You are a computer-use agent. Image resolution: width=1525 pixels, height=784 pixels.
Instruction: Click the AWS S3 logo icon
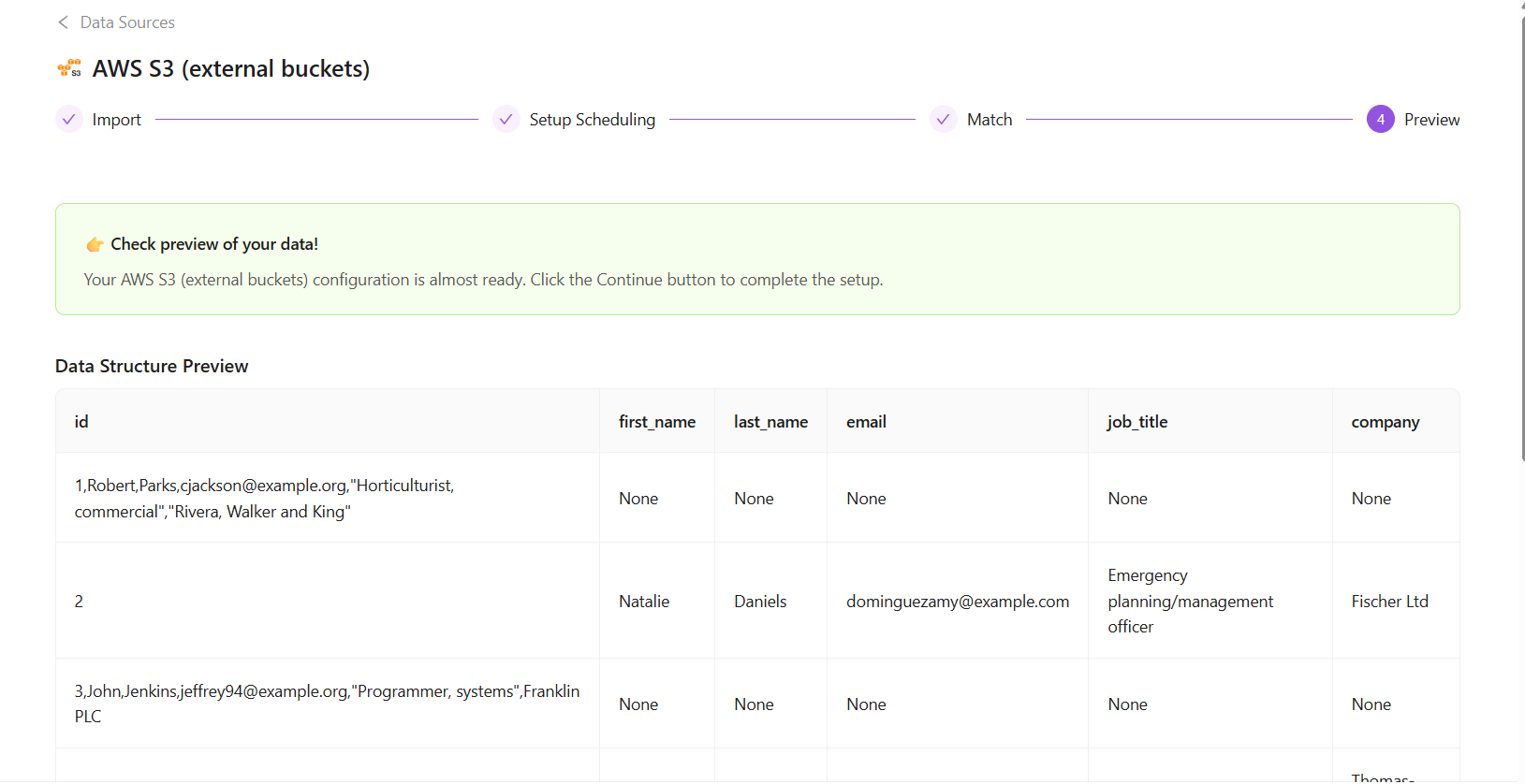(69, 68)
